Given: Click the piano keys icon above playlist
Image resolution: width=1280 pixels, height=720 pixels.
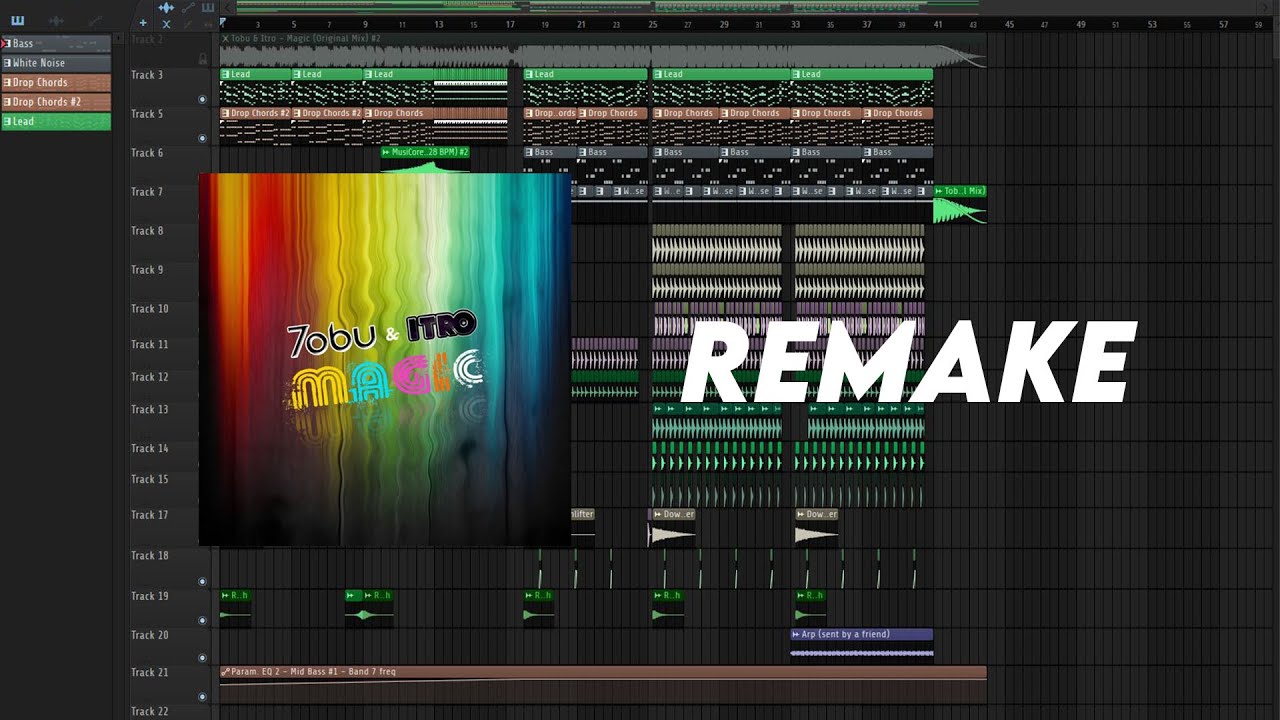Looking at the screenshot, I should (208, 7).
